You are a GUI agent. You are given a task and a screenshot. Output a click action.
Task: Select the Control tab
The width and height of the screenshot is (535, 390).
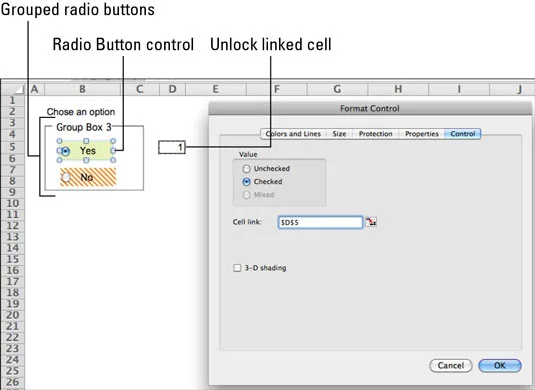[463, 134]
